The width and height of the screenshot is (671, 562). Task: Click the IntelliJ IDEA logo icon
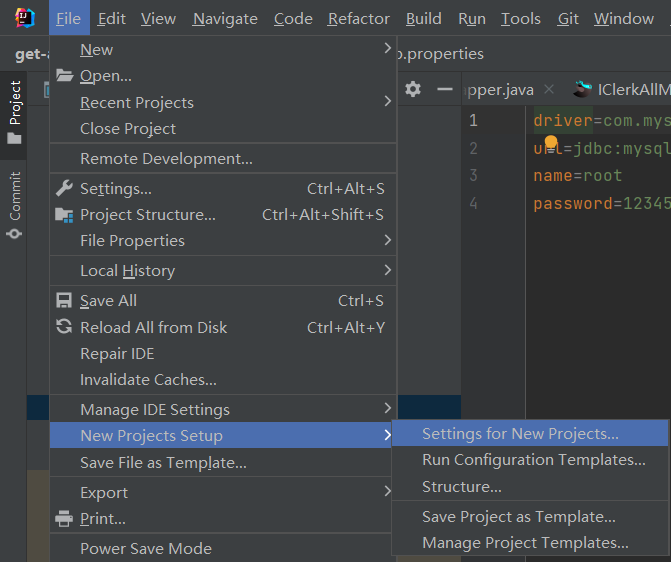(24, 18)
